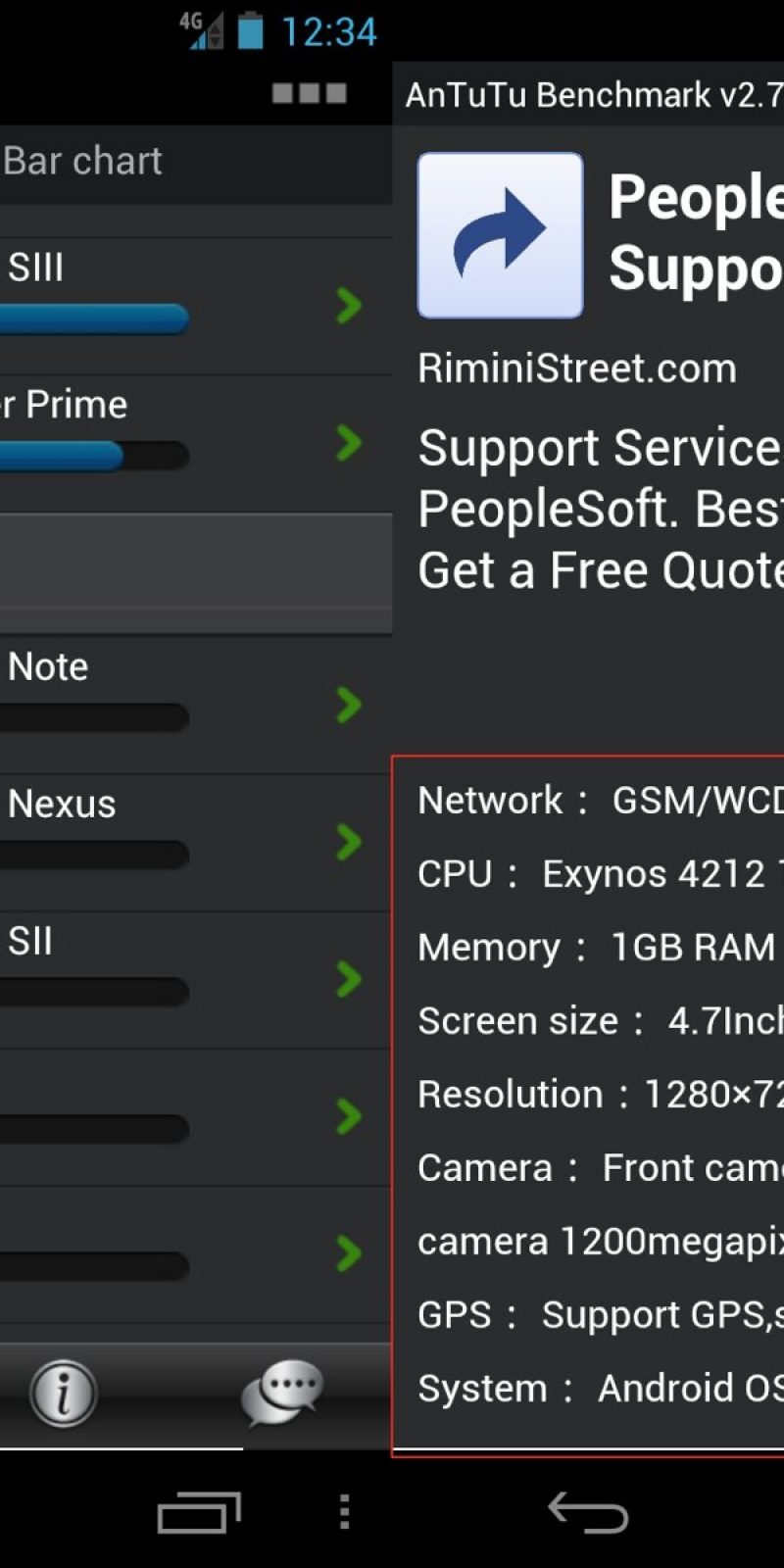Screen dimensions: 784x1568
Task: Tap the info icon in bottom bar
Action: coord(64,1393)
